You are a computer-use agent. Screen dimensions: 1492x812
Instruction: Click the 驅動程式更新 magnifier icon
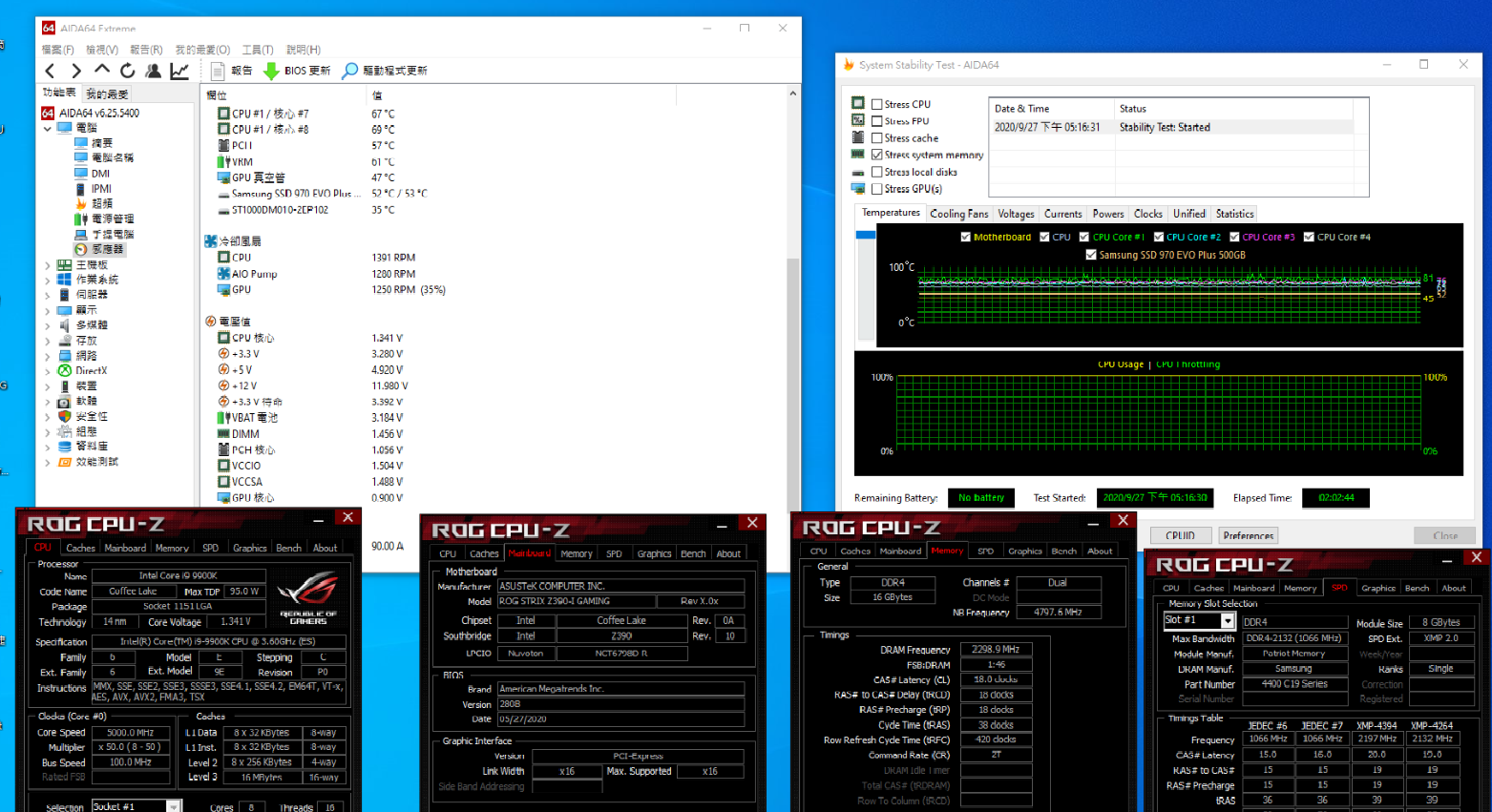point(350,71)
